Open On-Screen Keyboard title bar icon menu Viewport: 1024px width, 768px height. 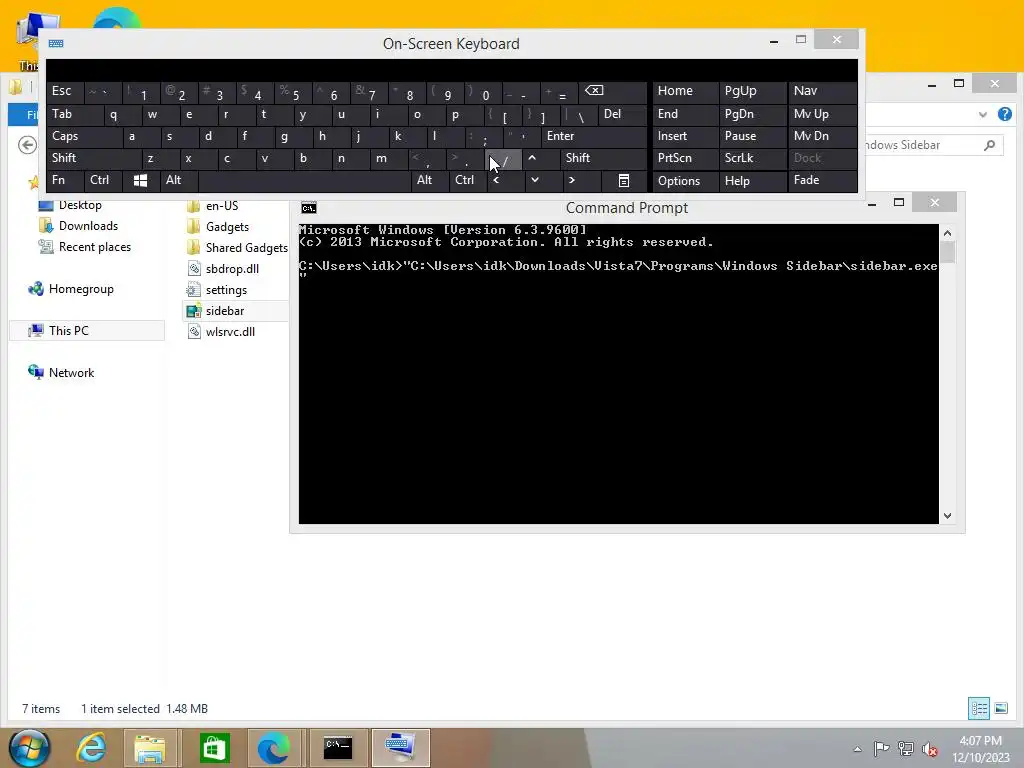click(56, 44)
